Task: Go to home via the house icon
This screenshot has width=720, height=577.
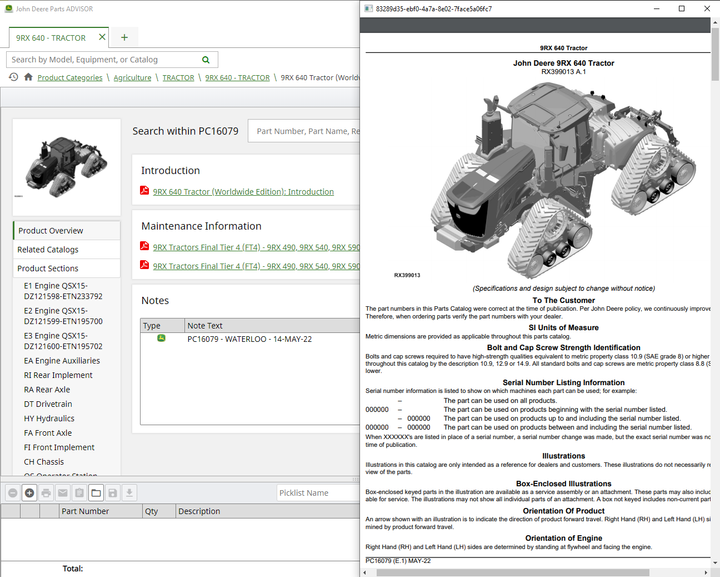Action: click(x=28, y=77)
